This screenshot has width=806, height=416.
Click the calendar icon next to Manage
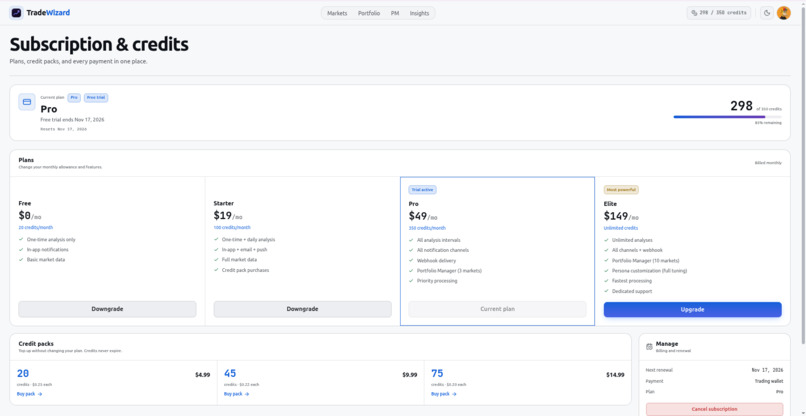click(649, 347)
